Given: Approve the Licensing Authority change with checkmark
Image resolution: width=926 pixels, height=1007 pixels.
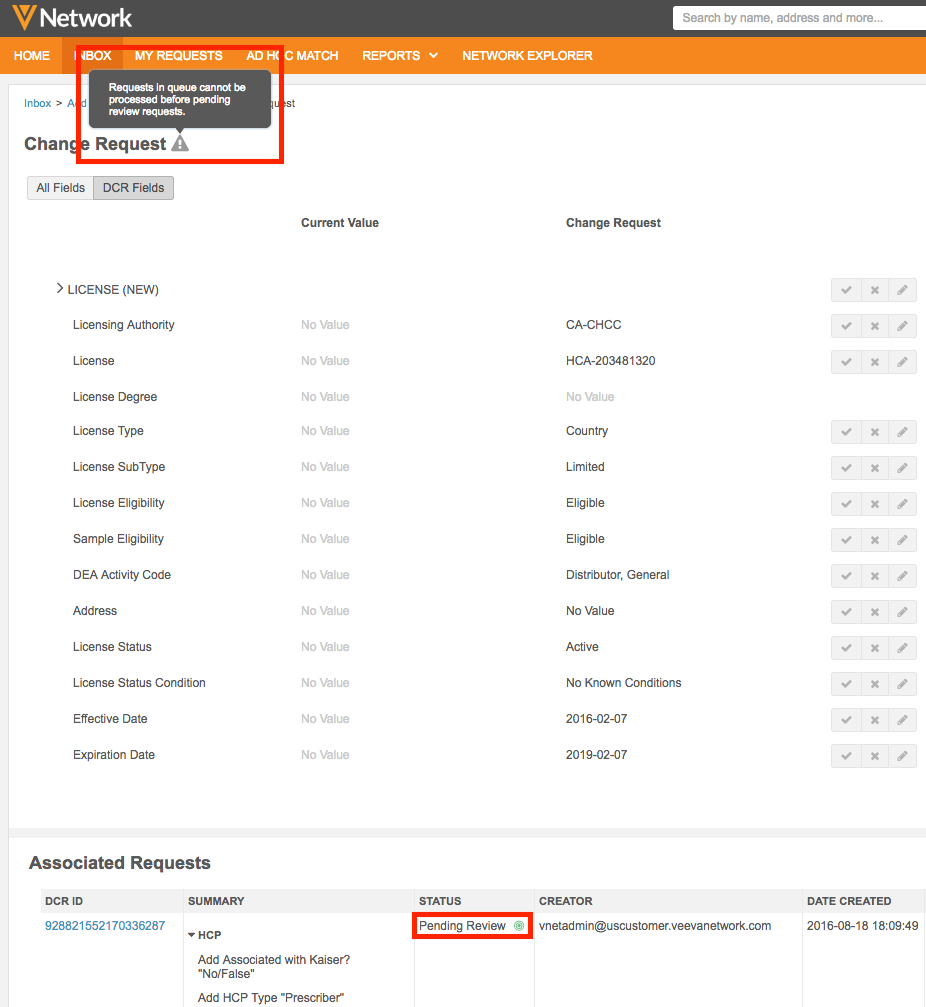Looking at the screenshot, I should click(846, 326).
